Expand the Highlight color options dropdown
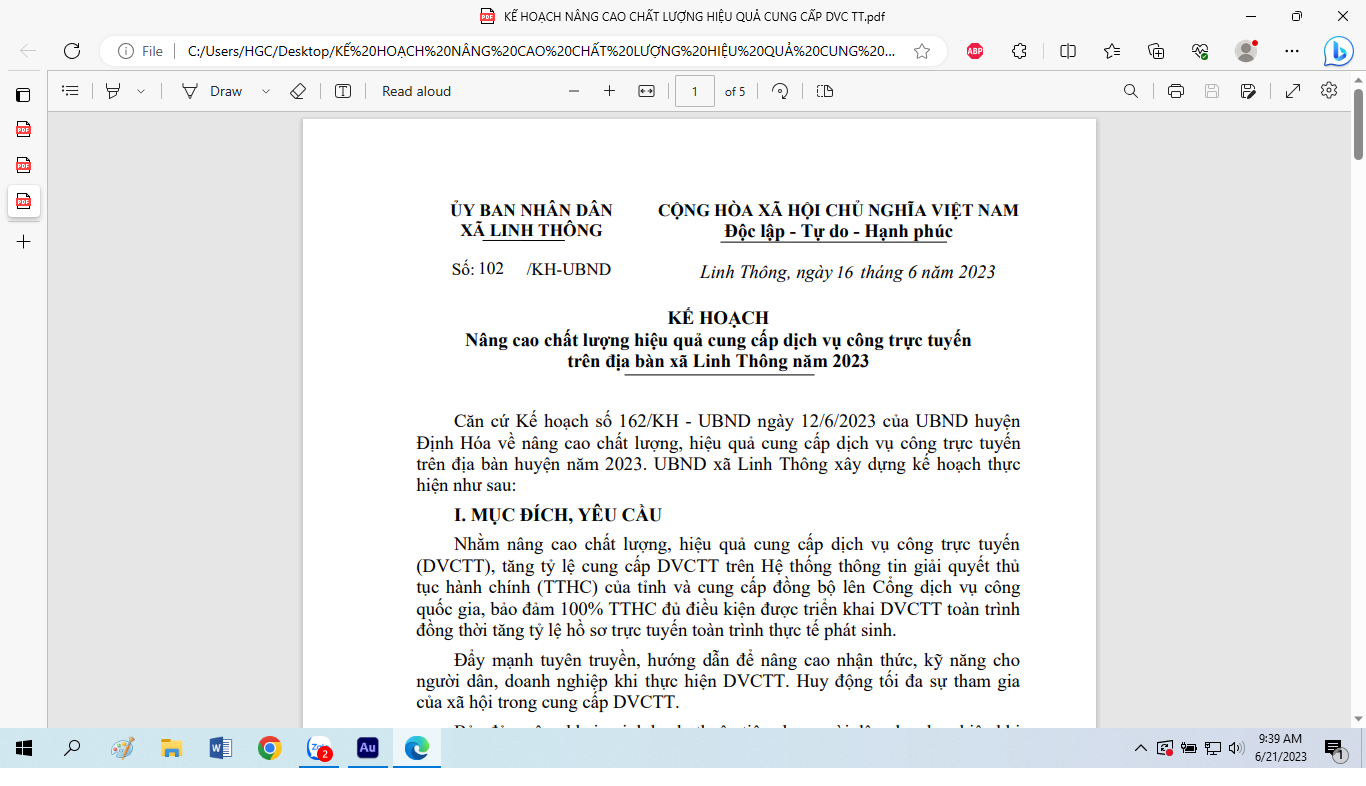Screen dimensions: 1366x786 [141, 91]
